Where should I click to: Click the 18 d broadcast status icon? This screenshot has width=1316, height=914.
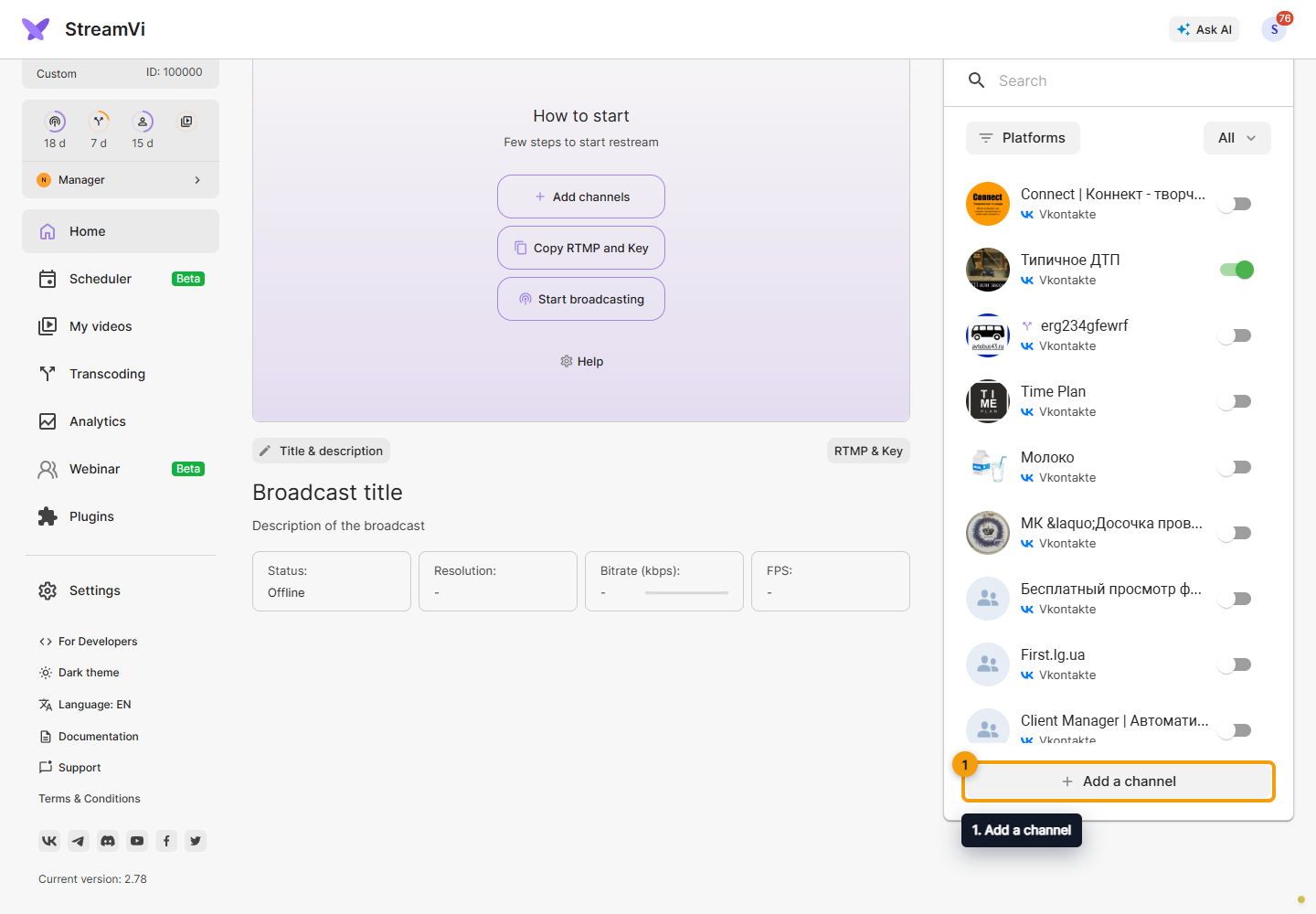pyautogui.click(x=55, y=122)
